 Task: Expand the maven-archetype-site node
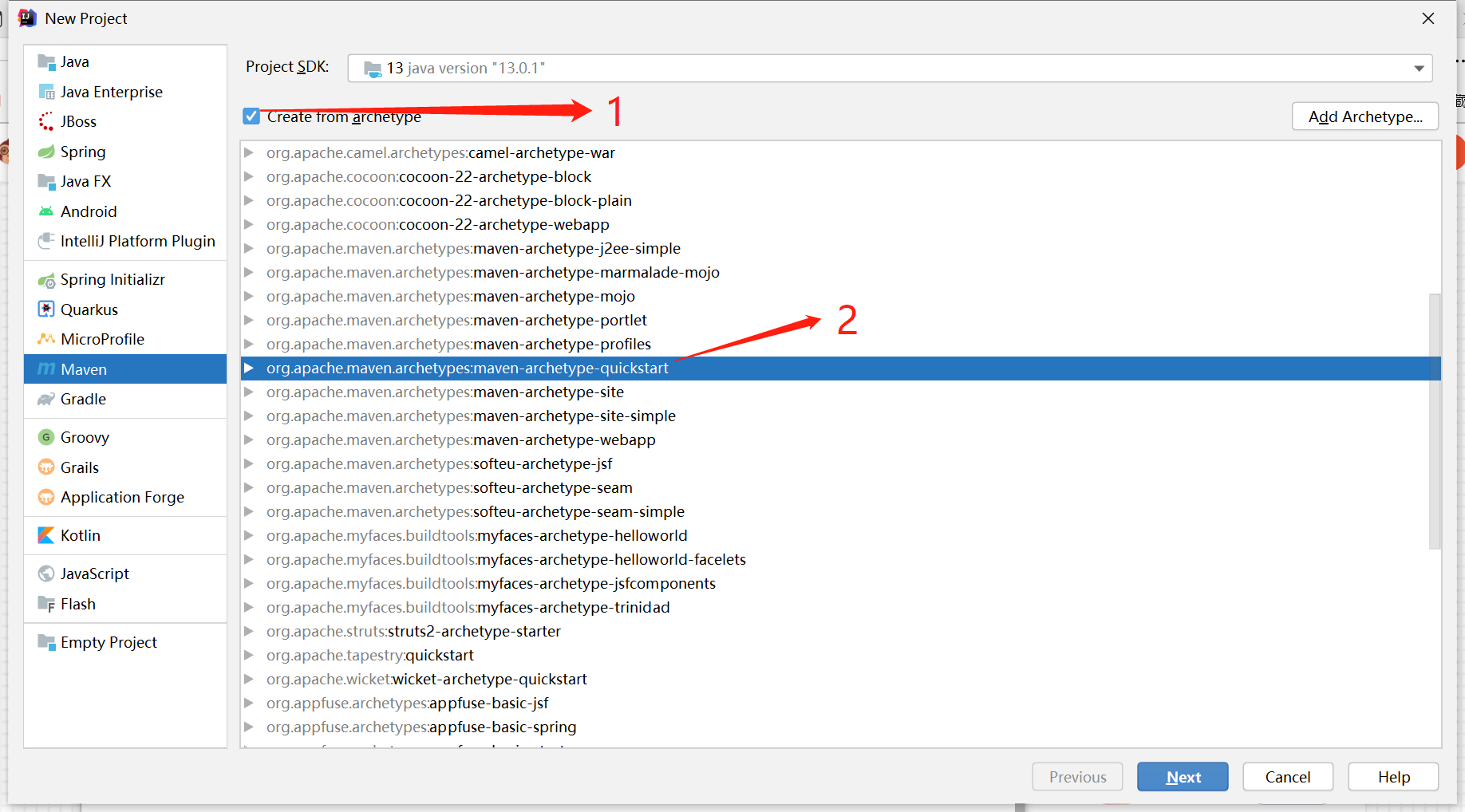click(249, 392)
